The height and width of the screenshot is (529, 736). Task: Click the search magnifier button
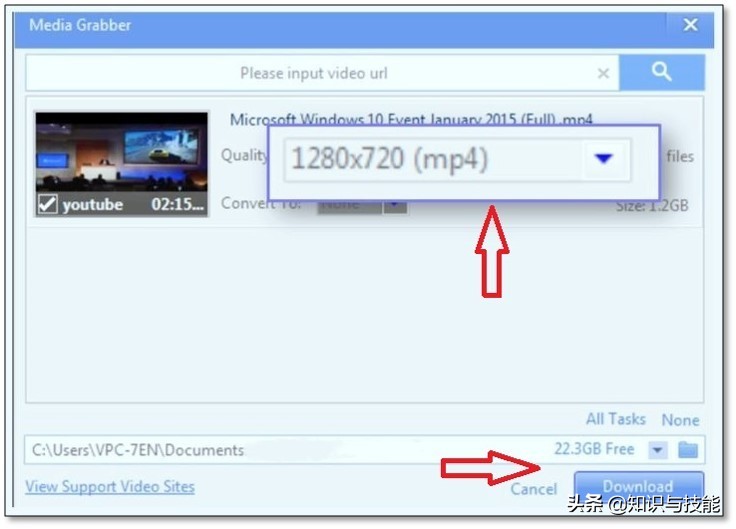(662, 72)
